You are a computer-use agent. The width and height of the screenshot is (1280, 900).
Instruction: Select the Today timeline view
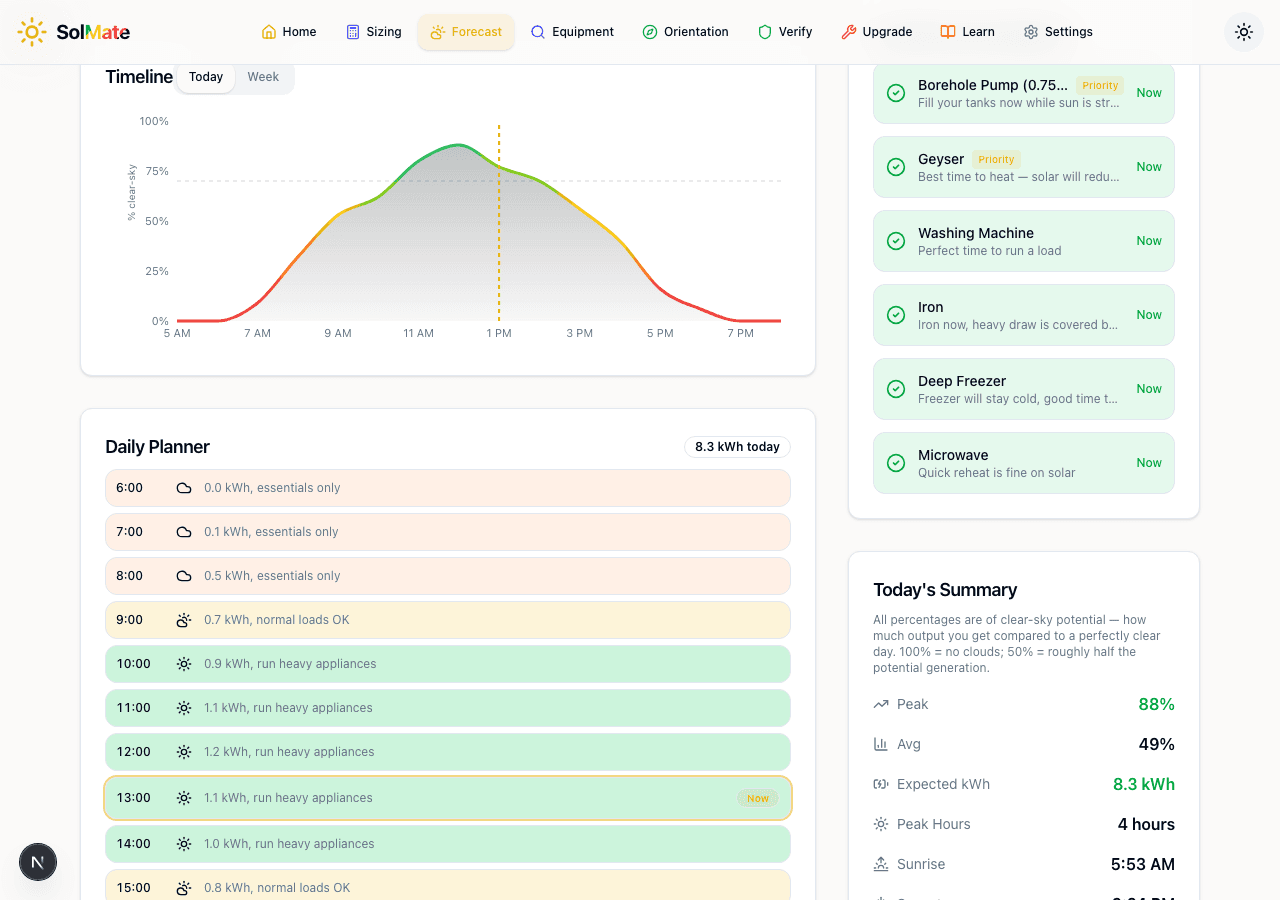click(x=206, y=77)
